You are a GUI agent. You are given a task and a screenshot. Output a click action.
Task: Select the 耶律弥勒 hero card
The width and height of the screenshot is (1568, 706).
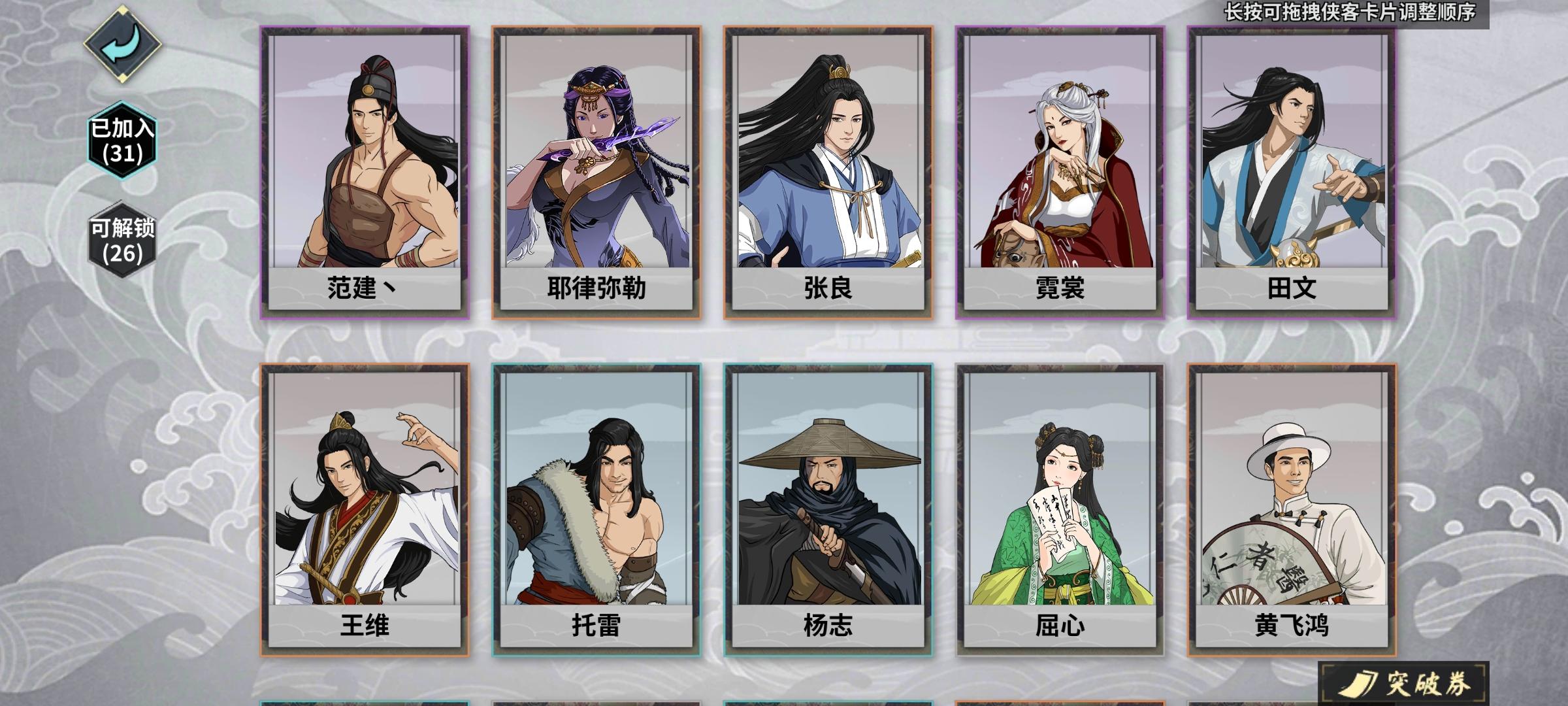596,173
